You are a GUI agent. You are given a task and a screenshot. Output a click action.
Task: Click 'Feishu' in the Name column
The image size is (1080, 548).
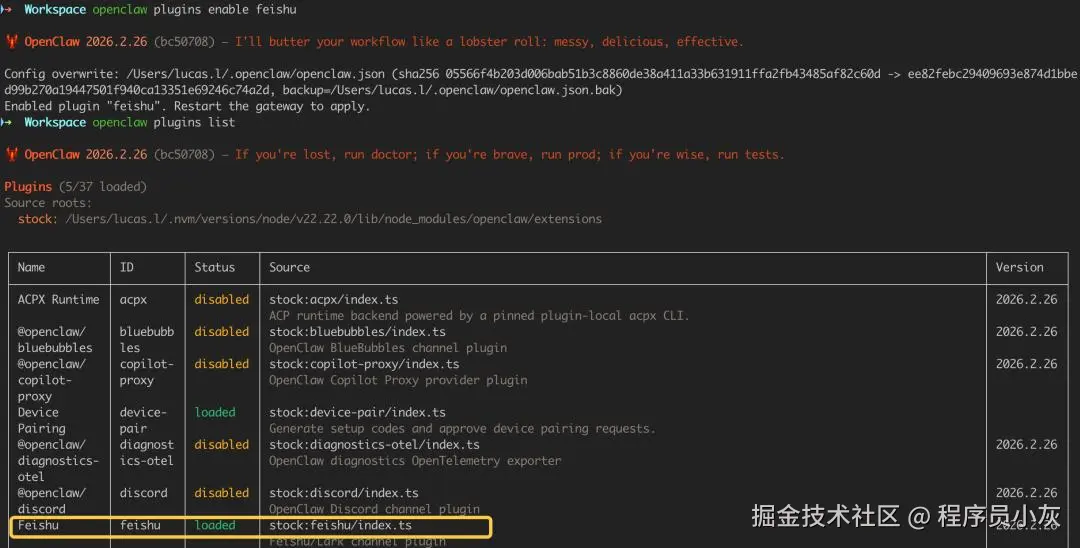pyautogui.click(x=38, y=525)
